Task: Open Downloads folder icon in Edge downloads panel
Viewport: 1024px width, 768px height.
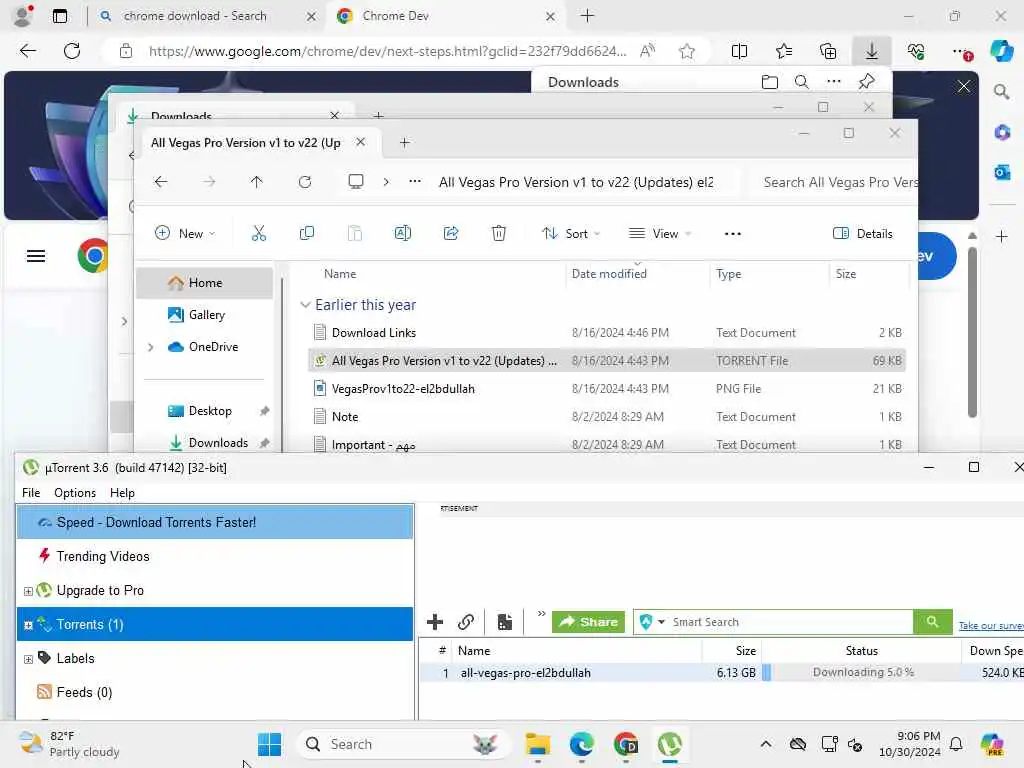Action: [770, 82]
